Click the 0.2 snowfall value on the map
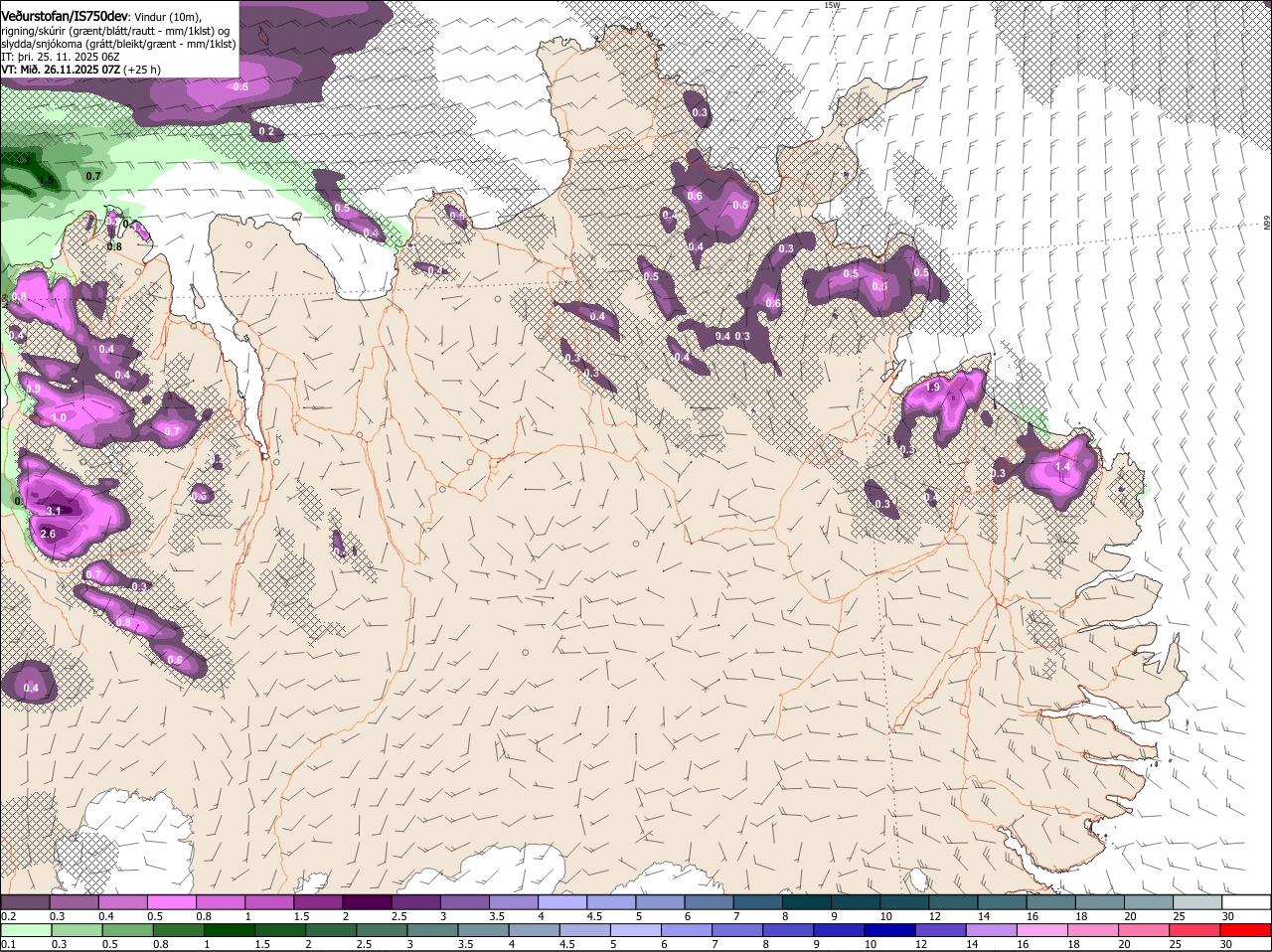1272x952 pixels. click(265, 131)
